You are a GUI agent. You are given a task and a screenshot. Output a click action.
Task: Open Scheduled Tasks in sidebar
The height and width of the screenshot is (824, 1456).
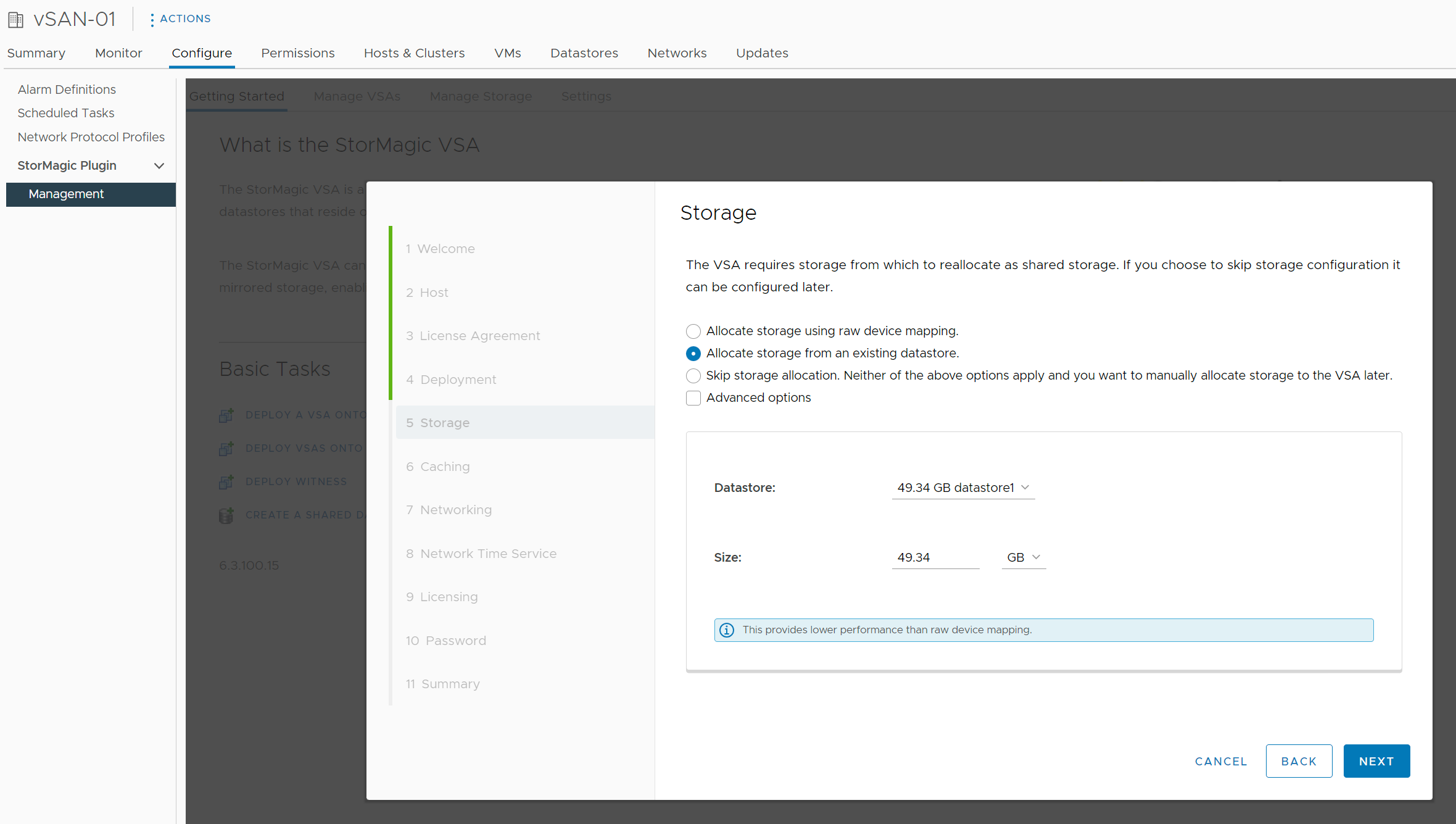click(66, 113)
